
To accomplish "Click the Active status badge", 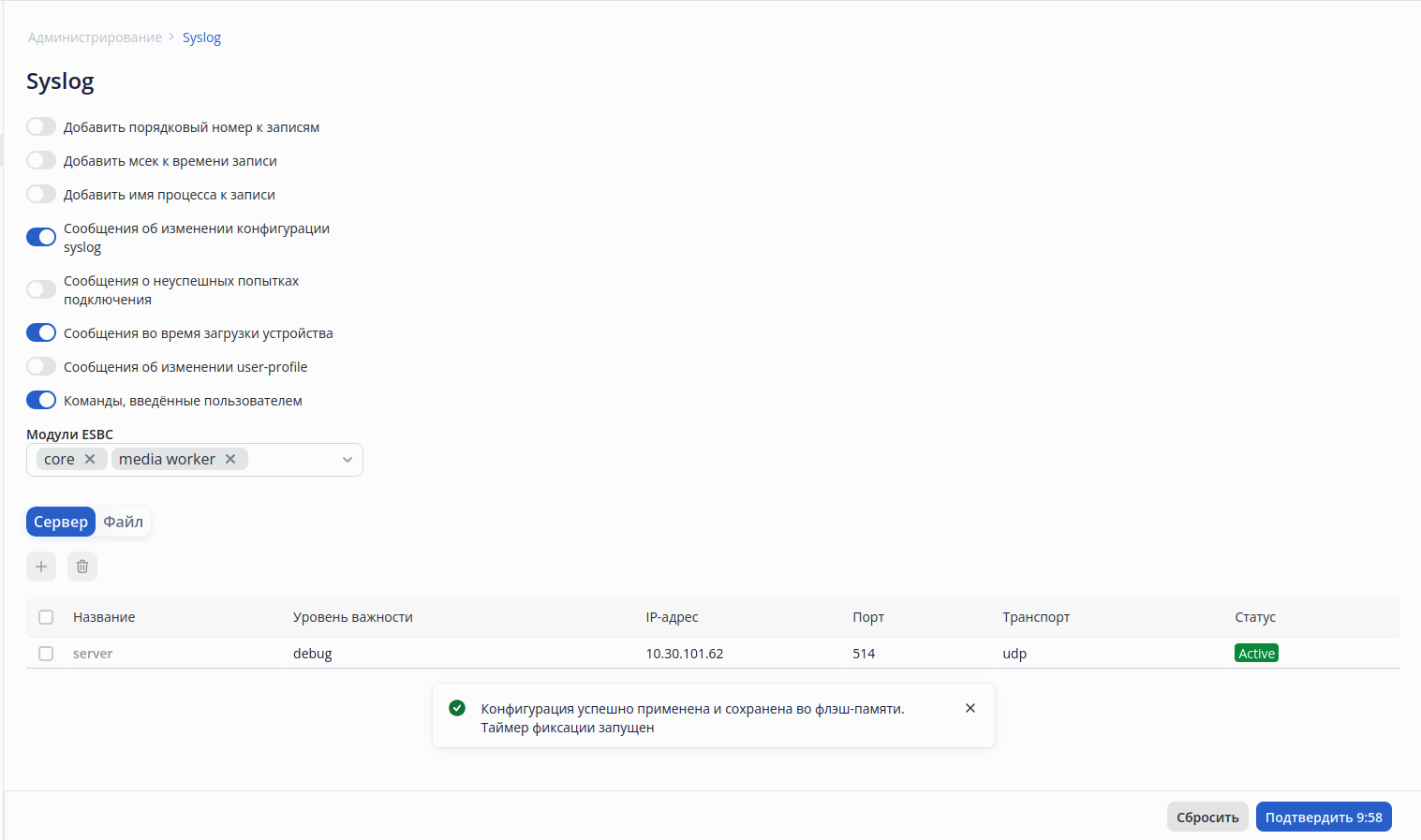I will pyautogui.click(x=1256, y=654).
